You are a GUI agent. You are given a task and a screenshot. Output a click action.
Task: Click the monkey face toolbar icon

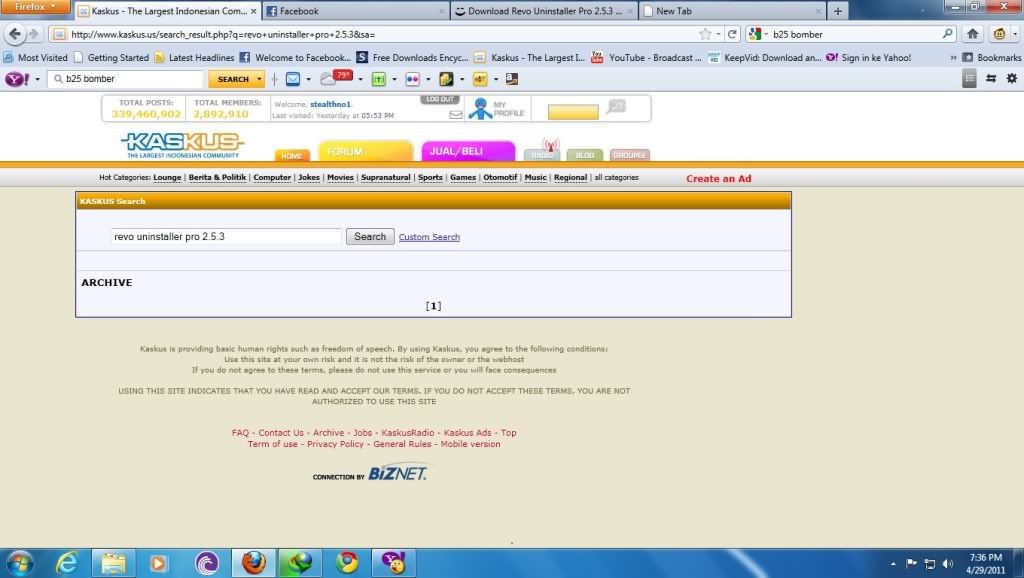(999, 34)
